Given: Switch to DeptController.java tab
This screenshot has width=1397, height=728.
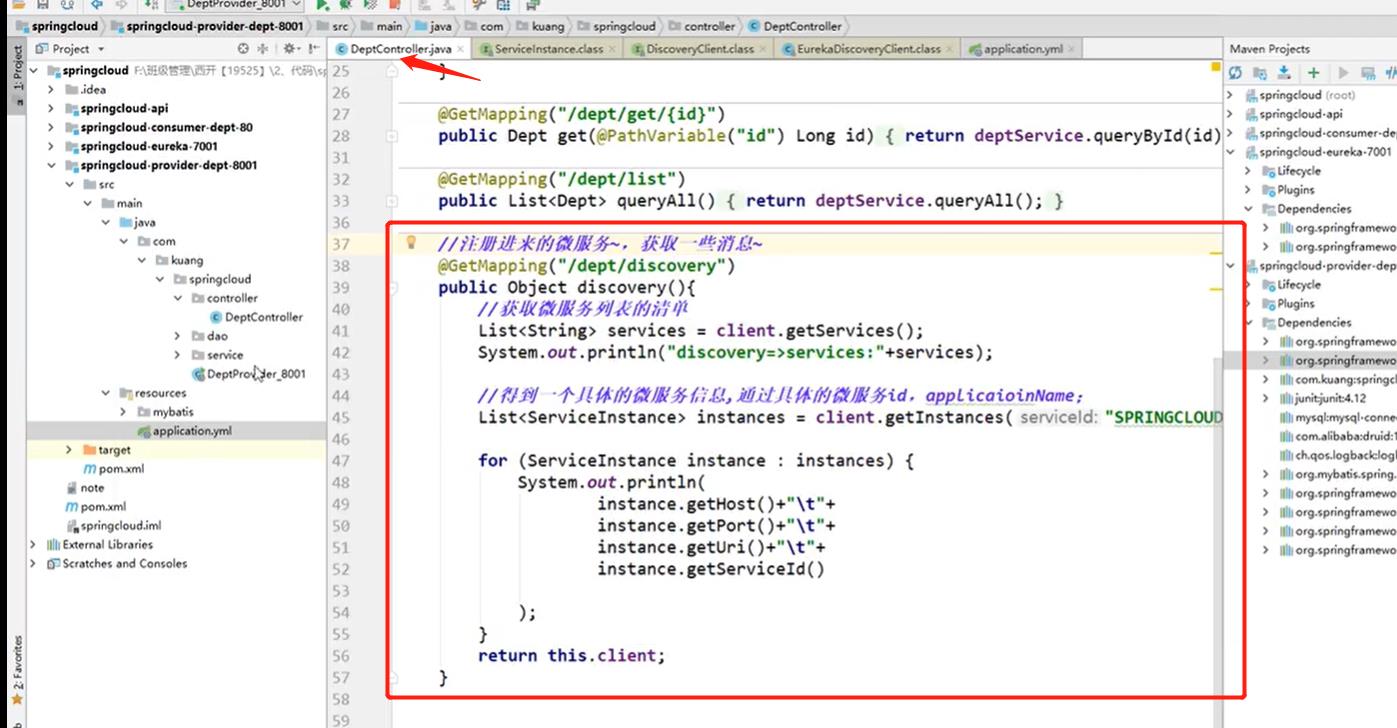Looking at the screenshot, I should coord(400,49).
